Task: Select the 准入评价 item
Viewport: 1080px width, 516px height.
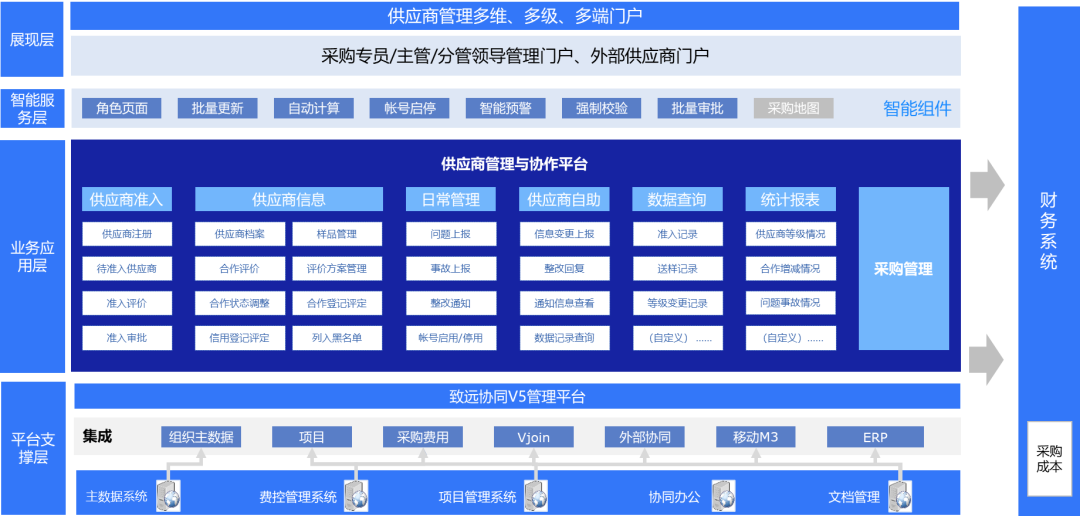Action: [127, 303]
